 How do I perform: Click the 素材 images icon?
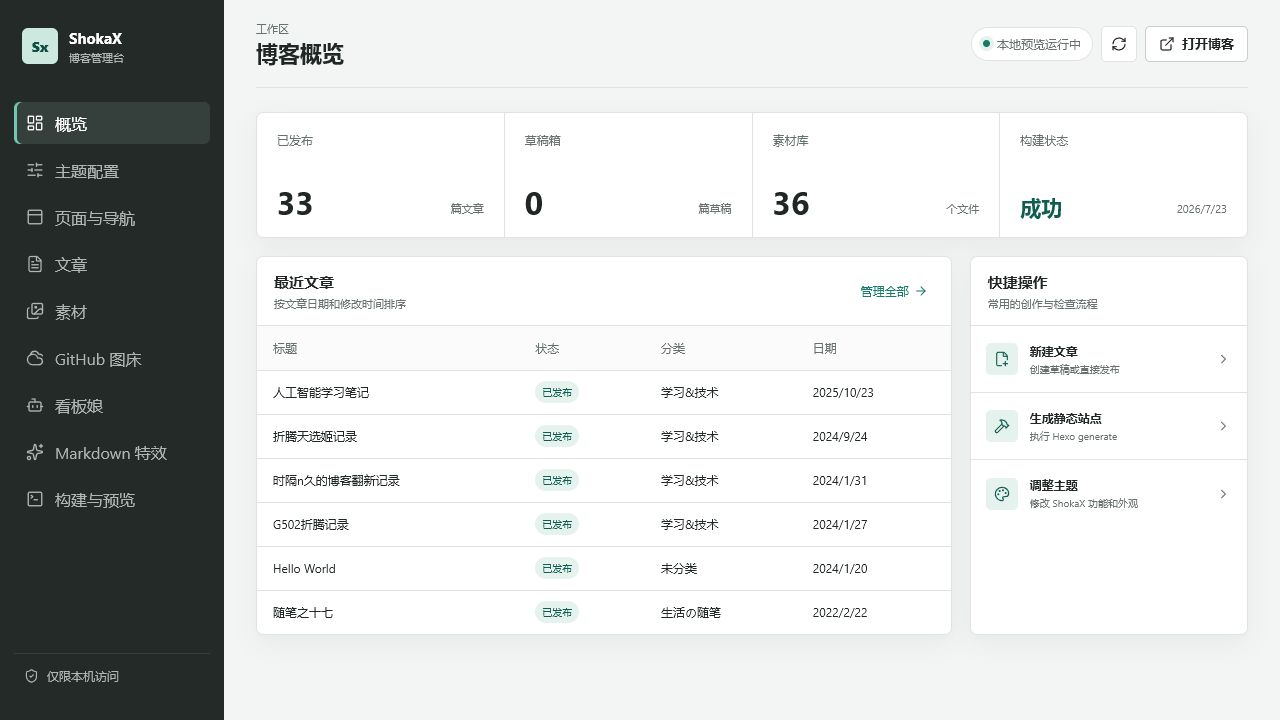pos(35,311)
